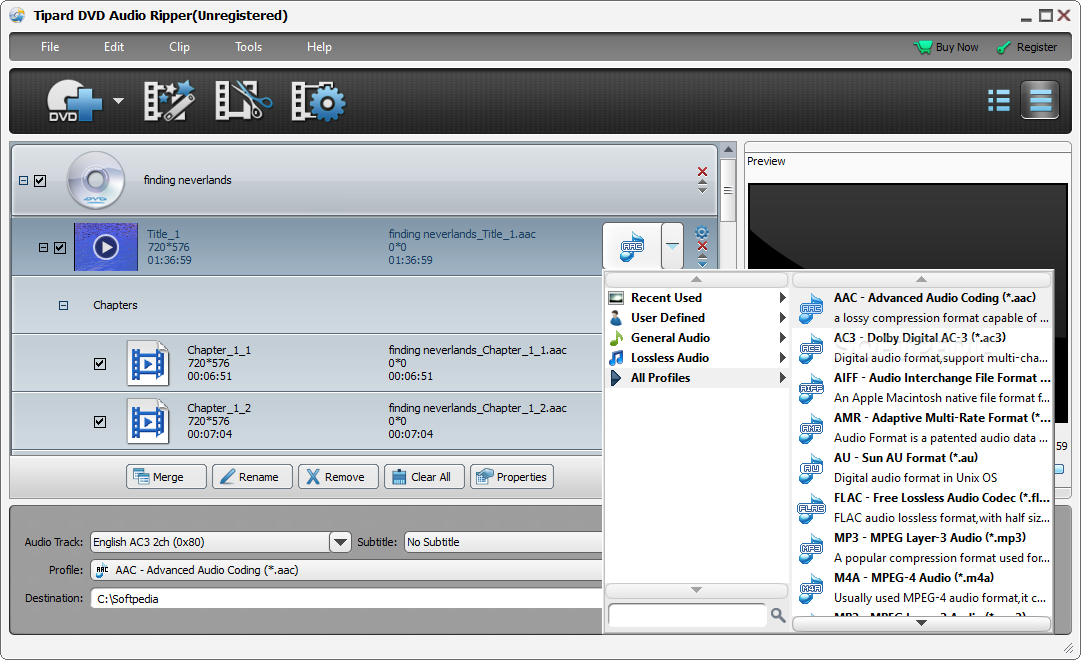This screenshot has height=660, width=1081.
Task: Click the profile search text field
Action: (x=687, y=614)
